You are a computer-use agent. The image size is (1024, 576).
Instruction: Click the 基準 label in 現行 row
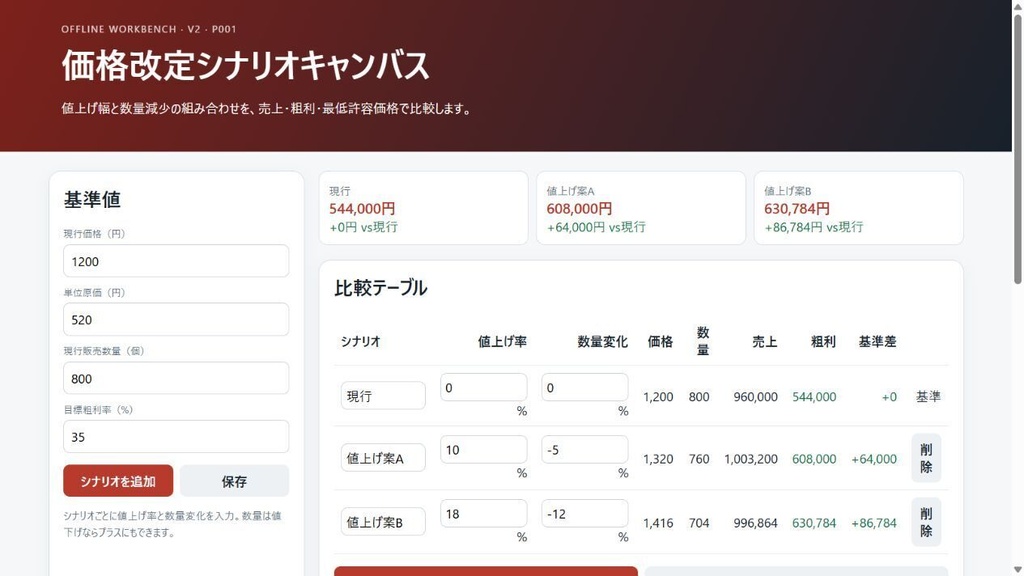928,396
